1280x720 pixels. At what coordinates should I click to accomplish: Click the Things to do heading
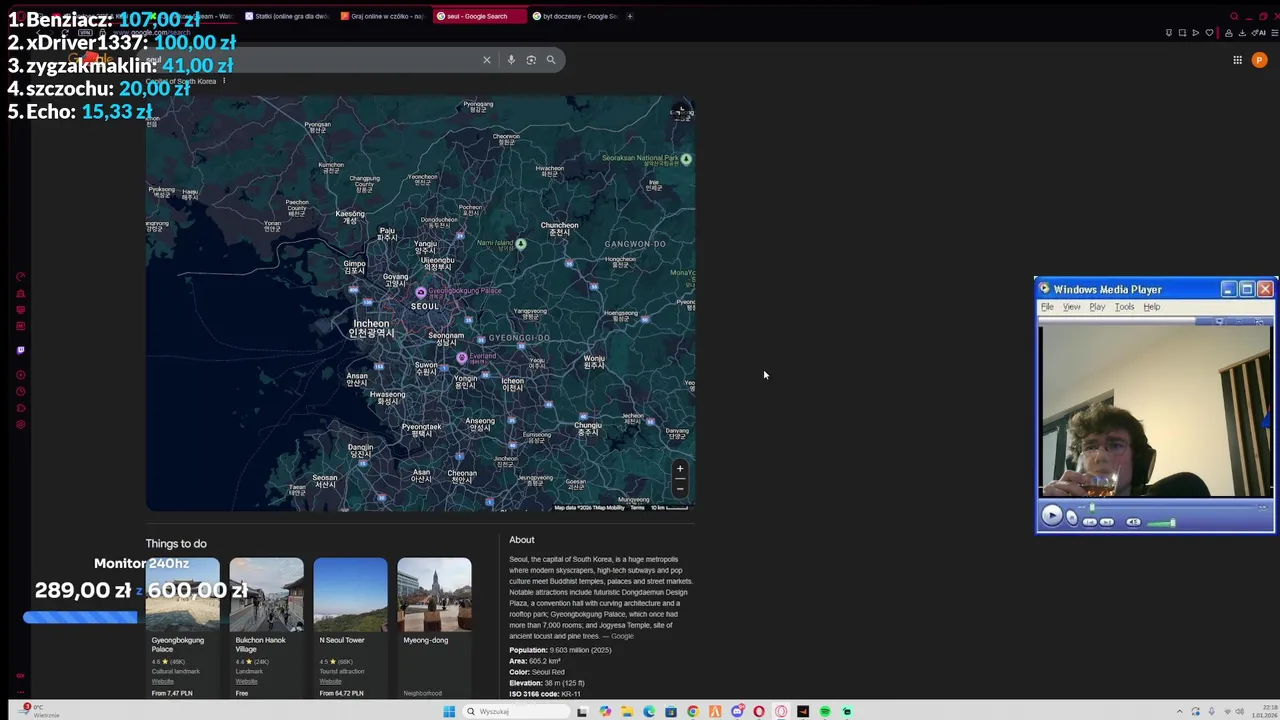coord(176,544)
